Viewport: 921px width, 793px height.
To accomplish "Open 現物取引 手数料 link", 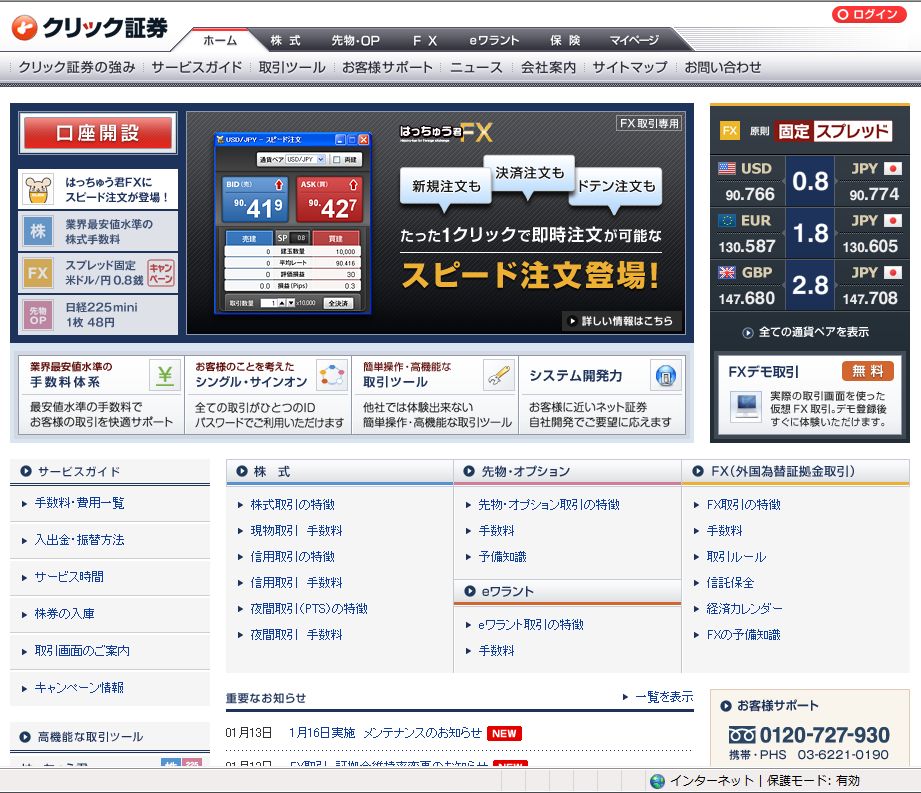I will pyautogui.click(x=296, y=531).
